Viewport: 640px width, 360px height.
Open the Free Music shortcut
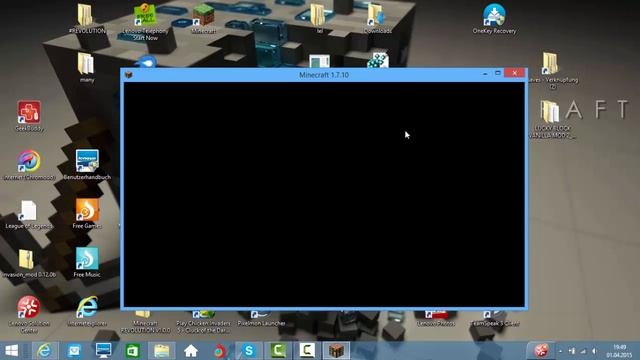(87, 262)
